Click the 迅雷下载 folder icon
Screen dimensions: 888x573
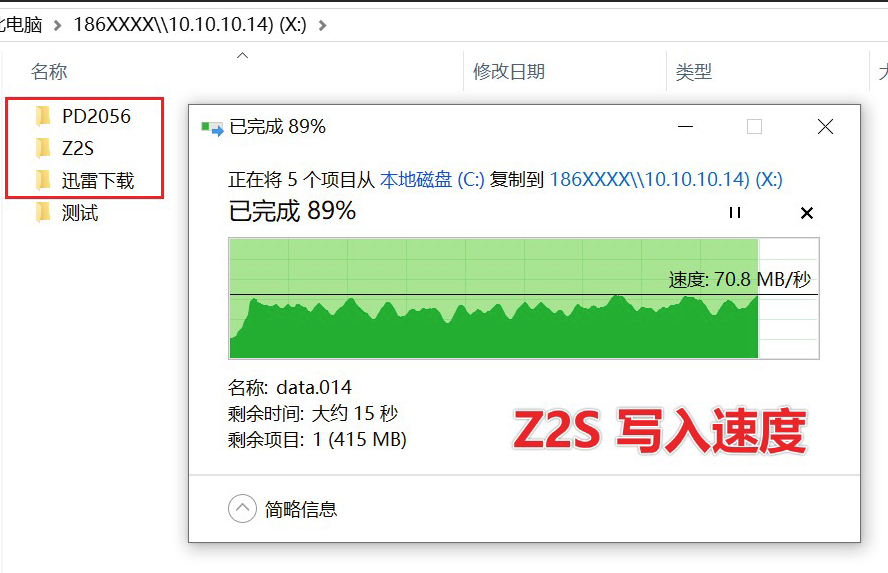(43, 181)
